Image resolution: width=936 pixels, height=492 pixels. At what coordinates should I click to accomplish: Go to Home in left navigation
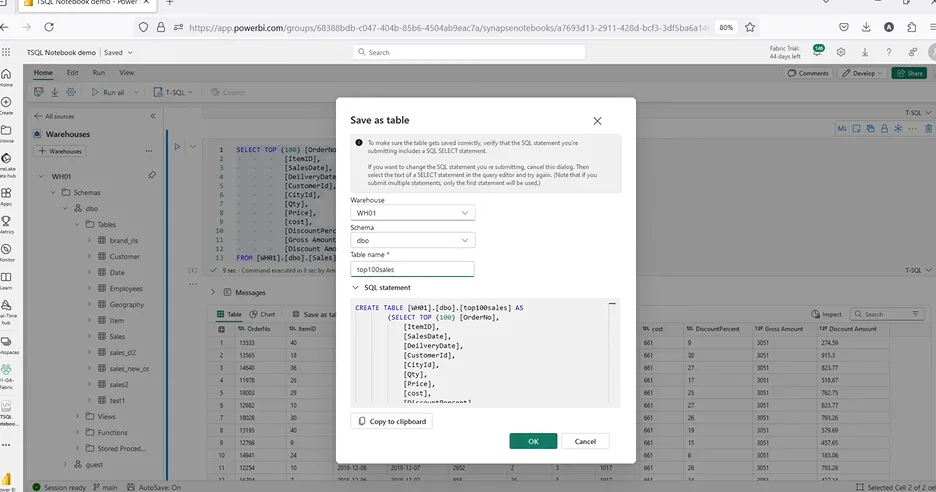pos(6,77)
